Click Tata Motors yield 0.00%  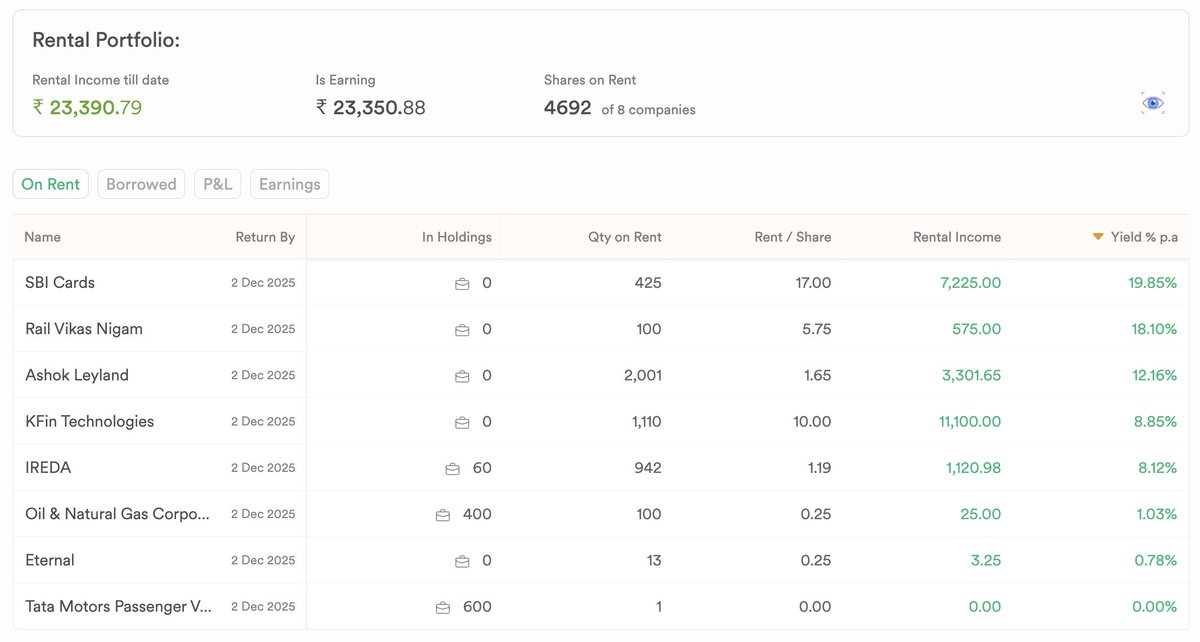pyautogui.click(x=1155, y=606)
